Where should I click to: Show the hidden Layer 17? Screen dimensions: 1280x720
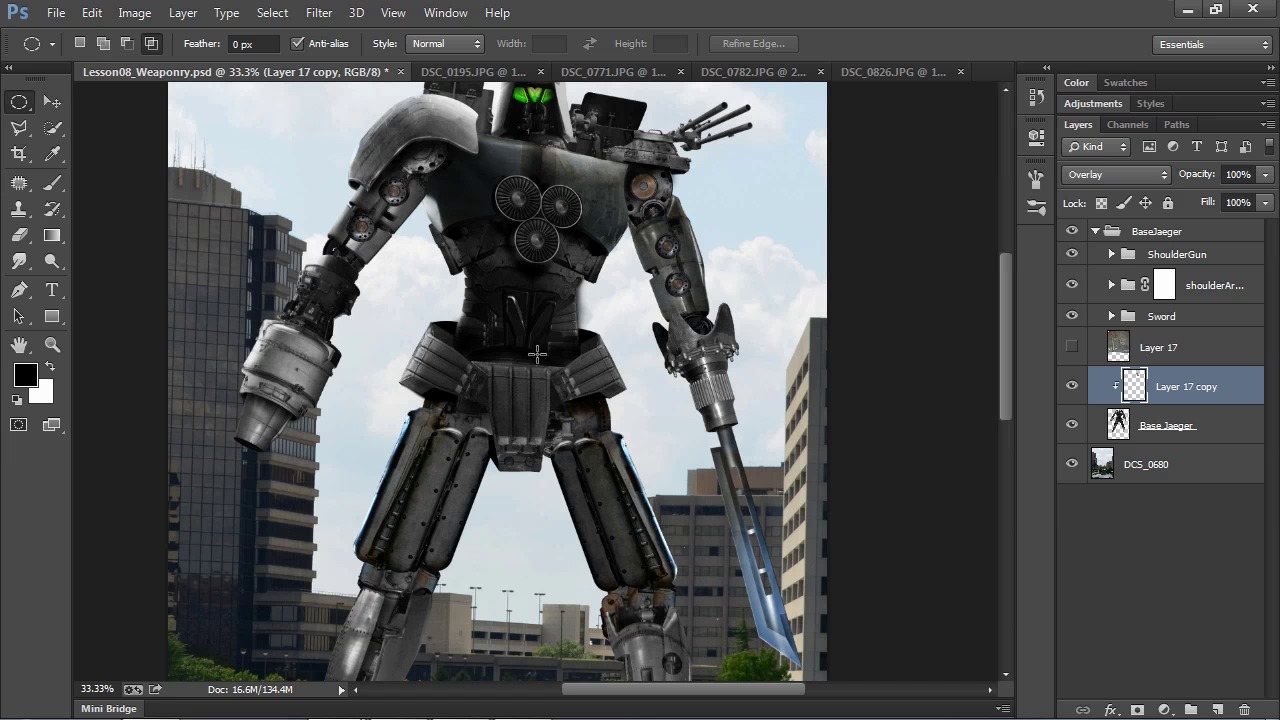(1072, 347)
